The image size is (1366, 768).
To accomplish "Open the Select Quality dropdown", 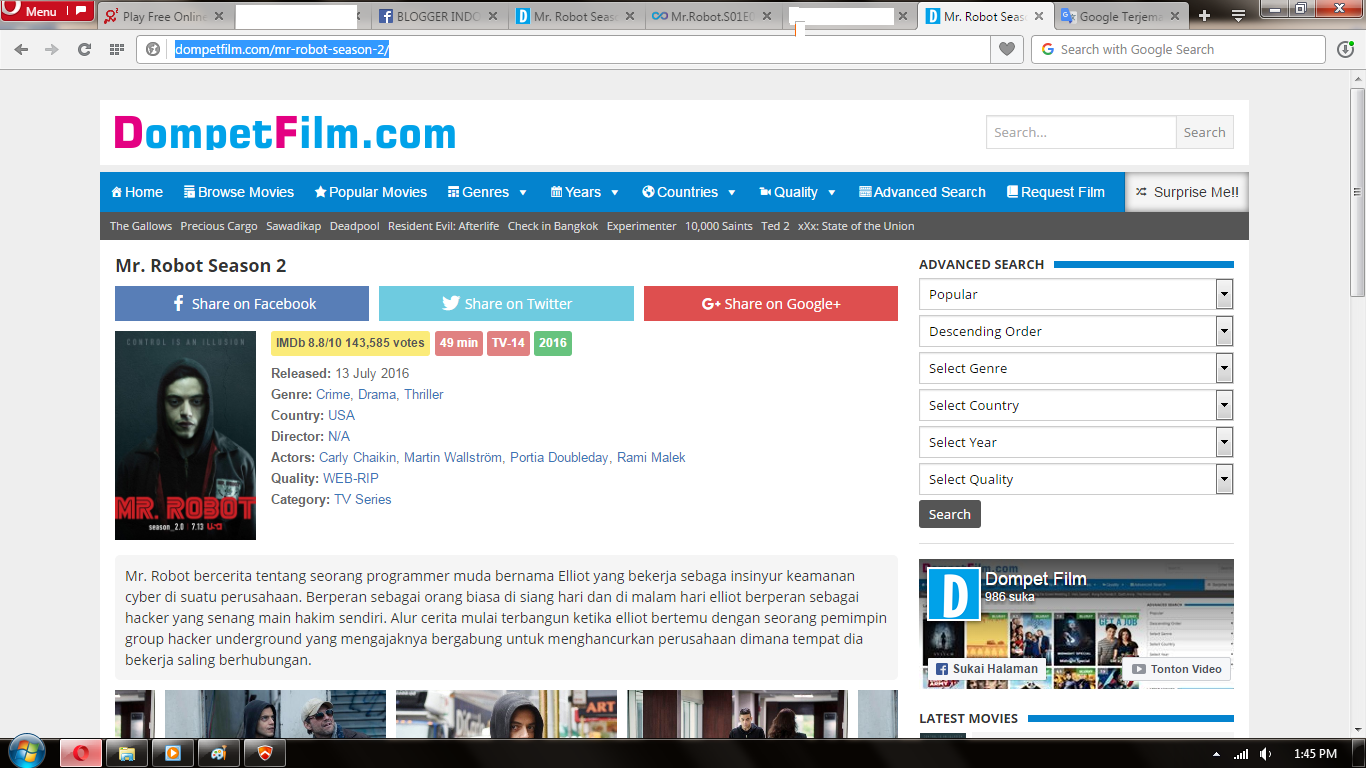I will pyautogui.click(x=1076, y=479).
